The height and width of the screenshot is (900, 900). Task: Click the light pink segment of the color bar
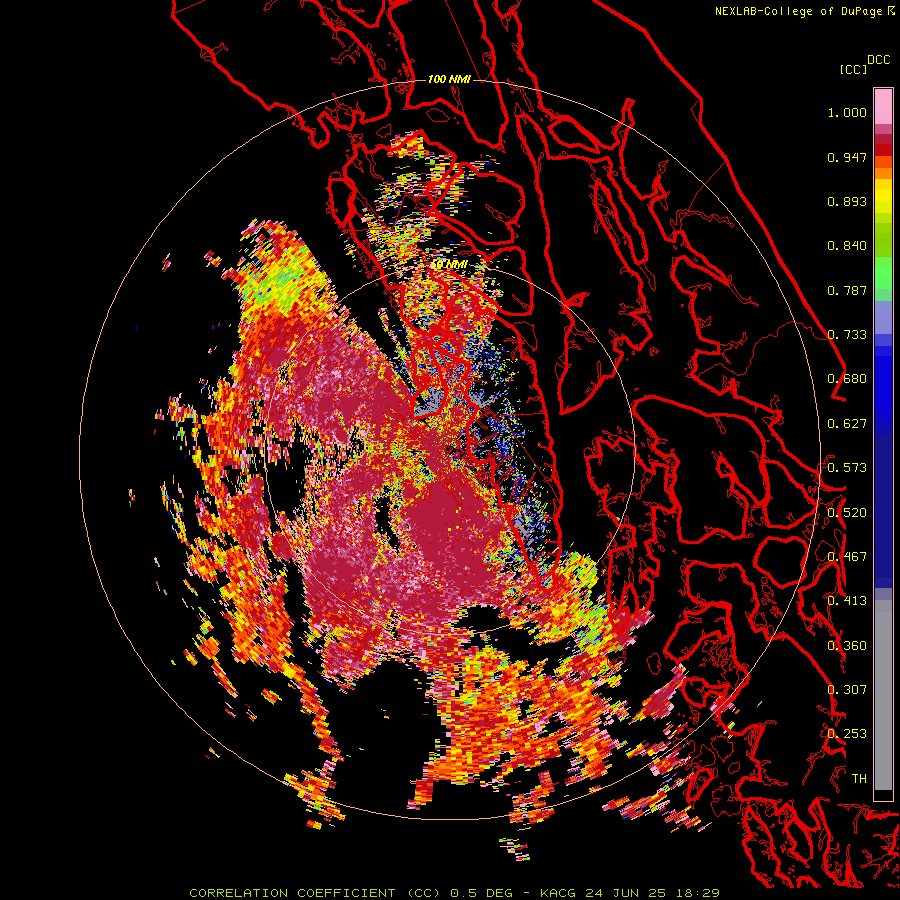pyautogui.click(x=883, y=106)
